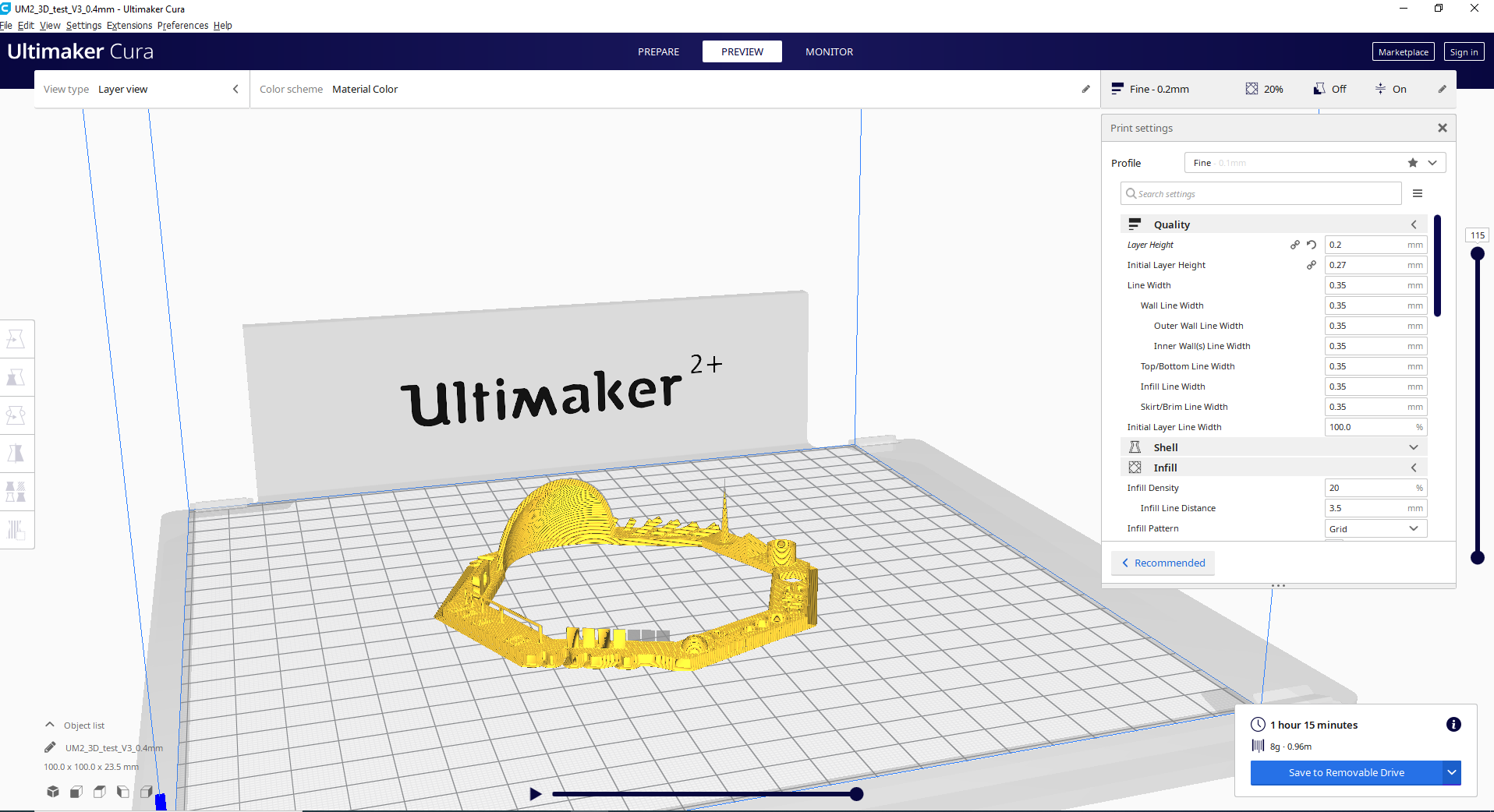This screenshot has height=812, width=1494.
Task: Open the Edit menu
Action: 26,26
